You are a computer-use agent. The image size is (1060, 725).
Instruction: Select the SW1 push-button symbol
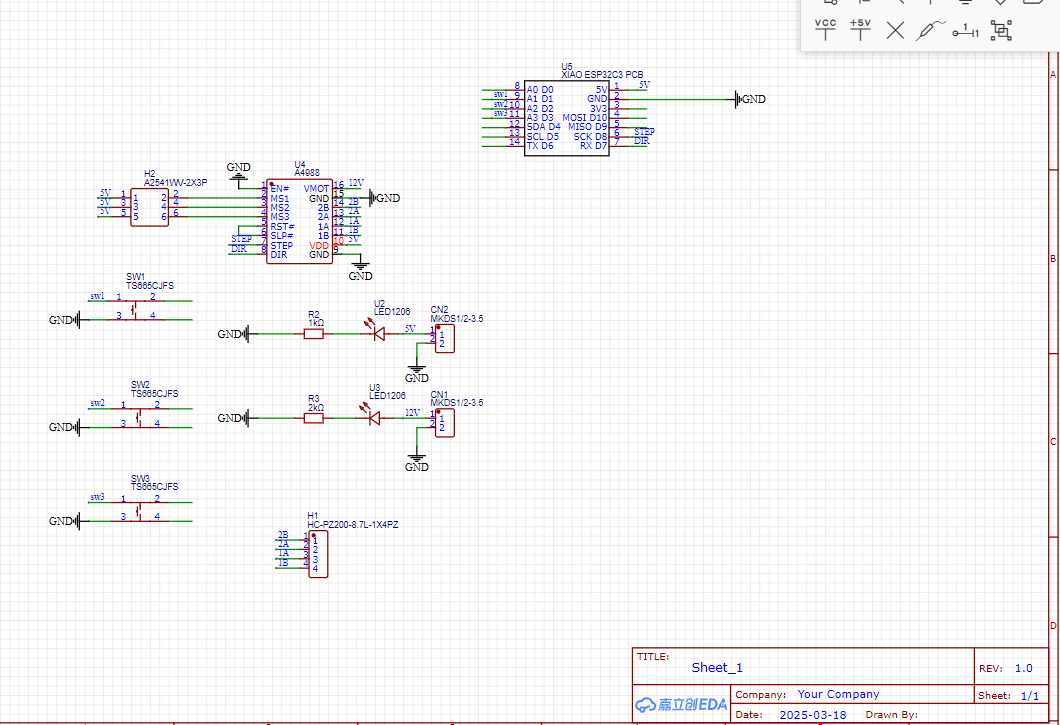136,308
